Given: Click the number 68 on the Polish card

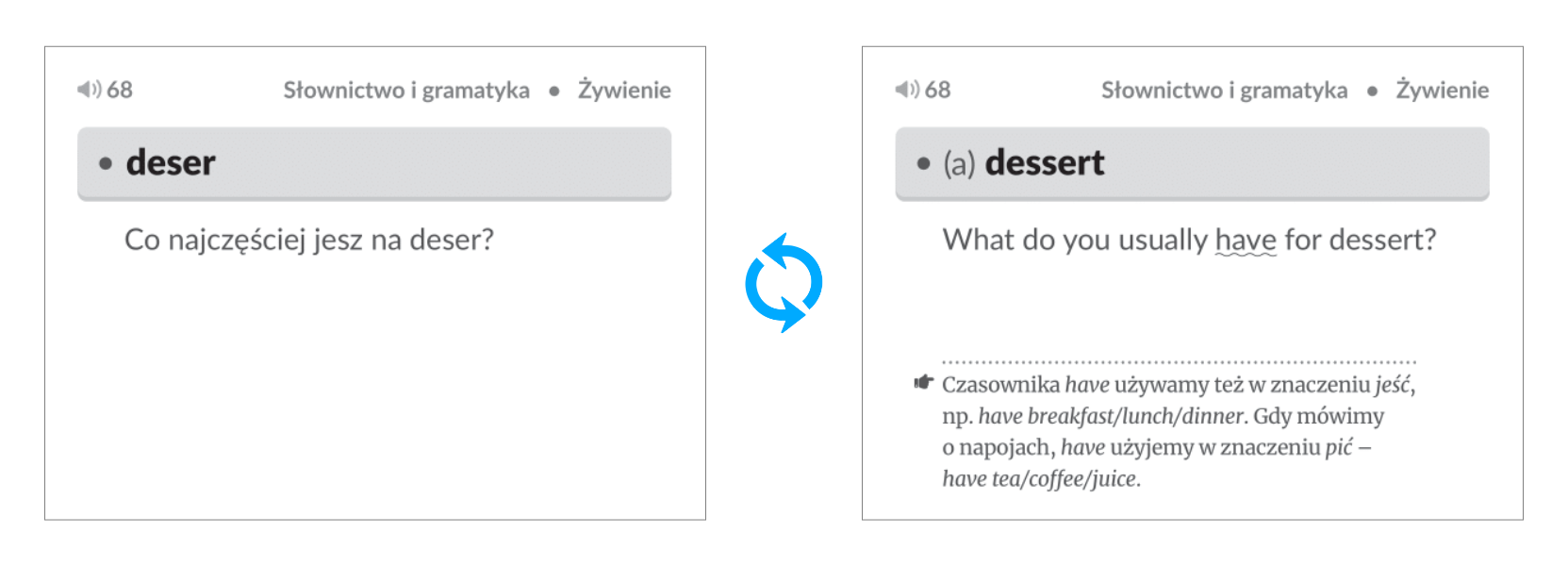Looking at the screenshot, I should (120, 90).
